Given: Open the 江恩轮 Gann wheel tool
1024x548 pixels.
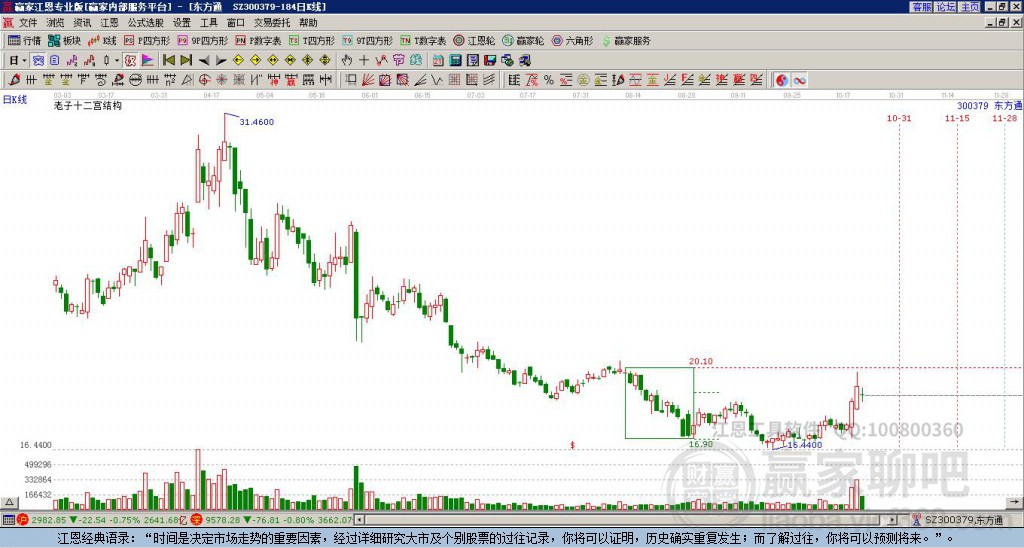Looking at the screenshot, I should (x=474, y=40).
